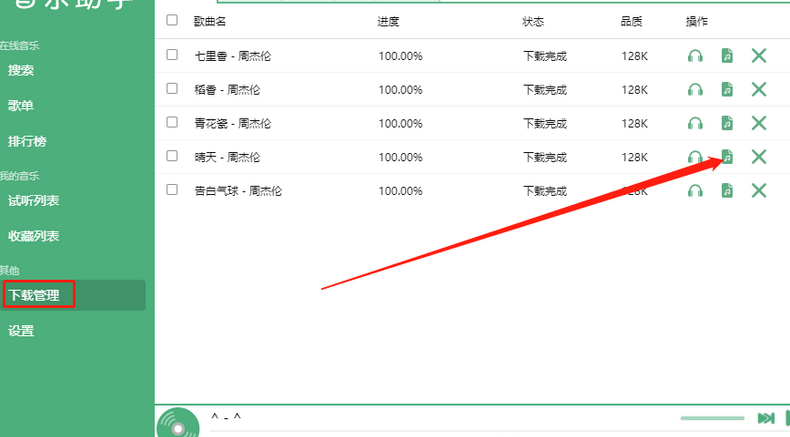Viewport: 790px width, 437px height.
Task: Click song name 青花瓷 - 周杰伦
Action: click(232, 123)
